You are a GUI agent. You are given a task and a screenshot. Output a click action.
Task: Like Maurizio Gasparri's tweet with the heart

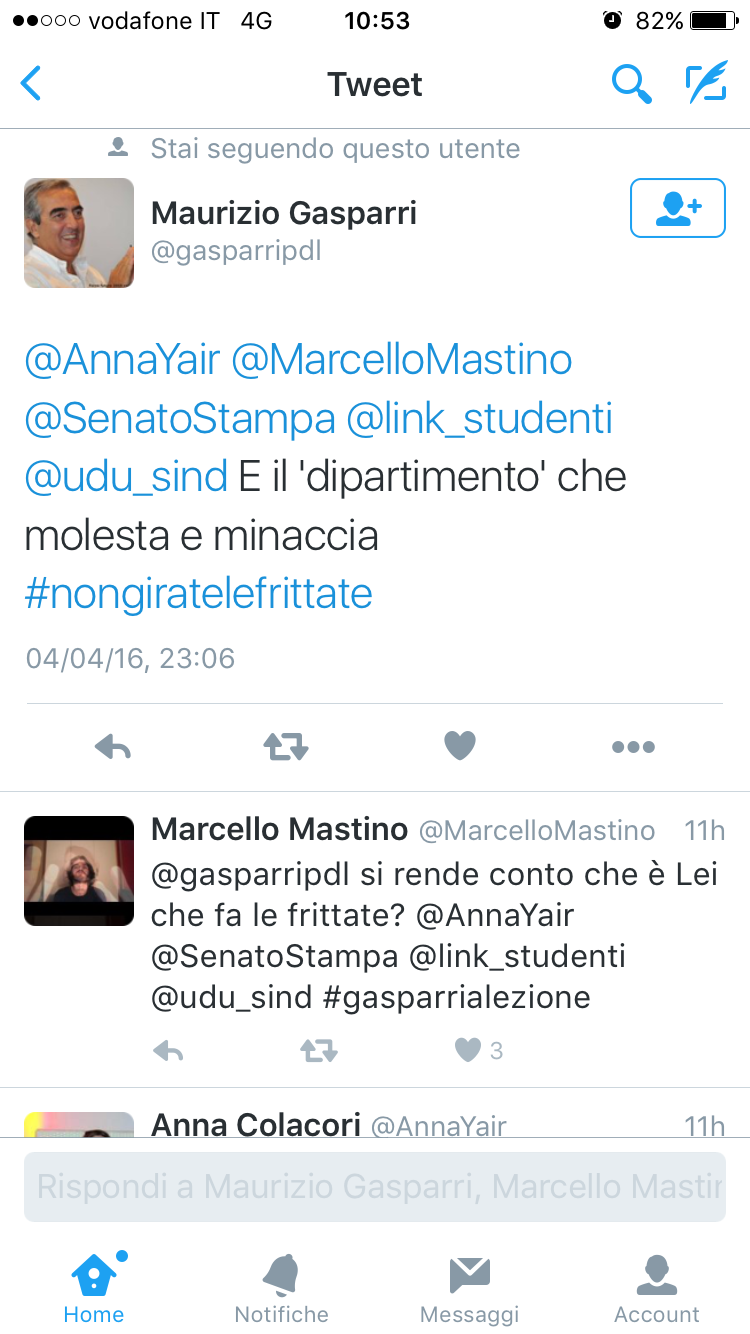(x=460, y=746)
